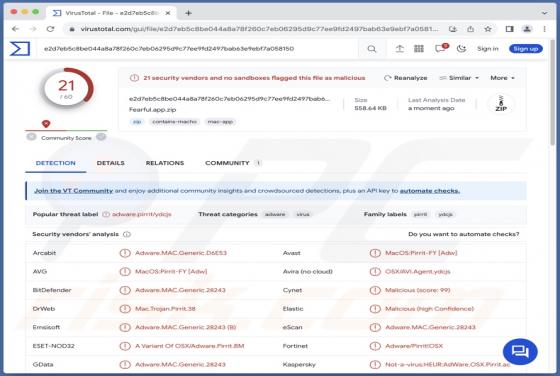This screenshot has height=376, width=560.
Task: Click the browser share icon
Action: 470,29
